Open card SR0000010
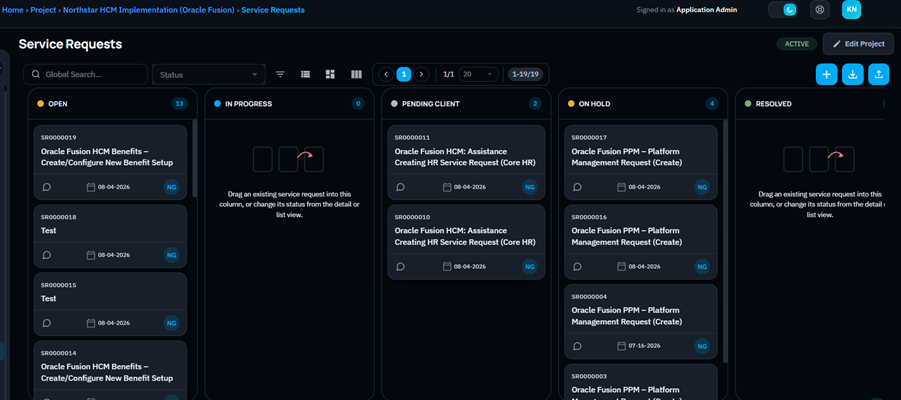Screen dimensions: 901x400 coord(466,242)
